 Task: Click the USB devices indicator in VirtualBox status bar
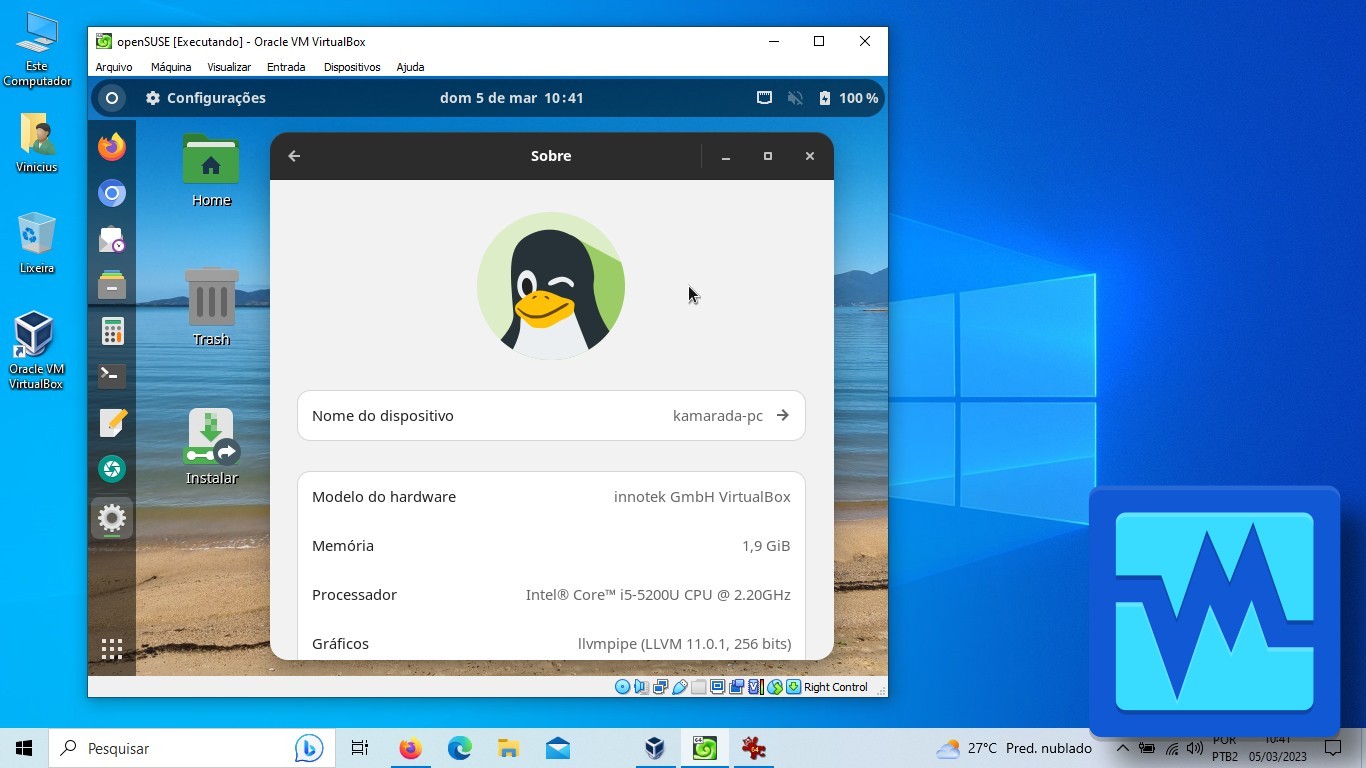click(x=679, y=687)
